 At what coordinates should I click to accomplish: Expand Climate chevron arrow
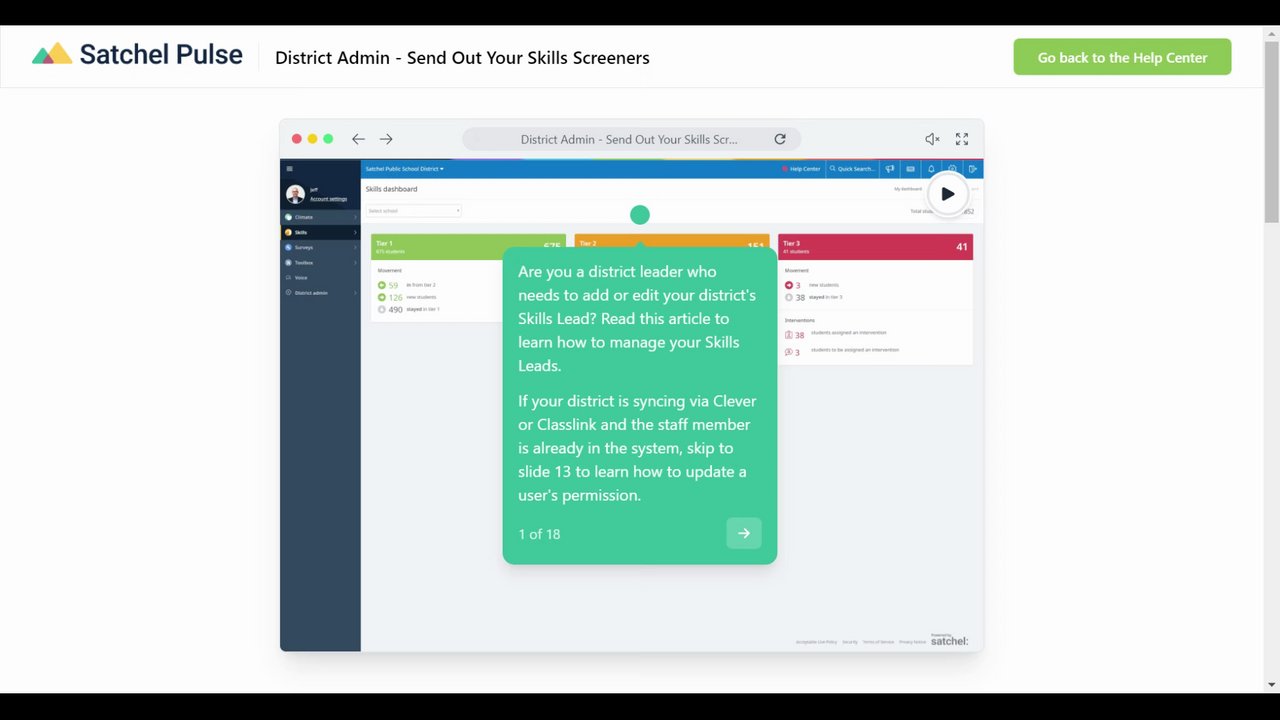355,217
